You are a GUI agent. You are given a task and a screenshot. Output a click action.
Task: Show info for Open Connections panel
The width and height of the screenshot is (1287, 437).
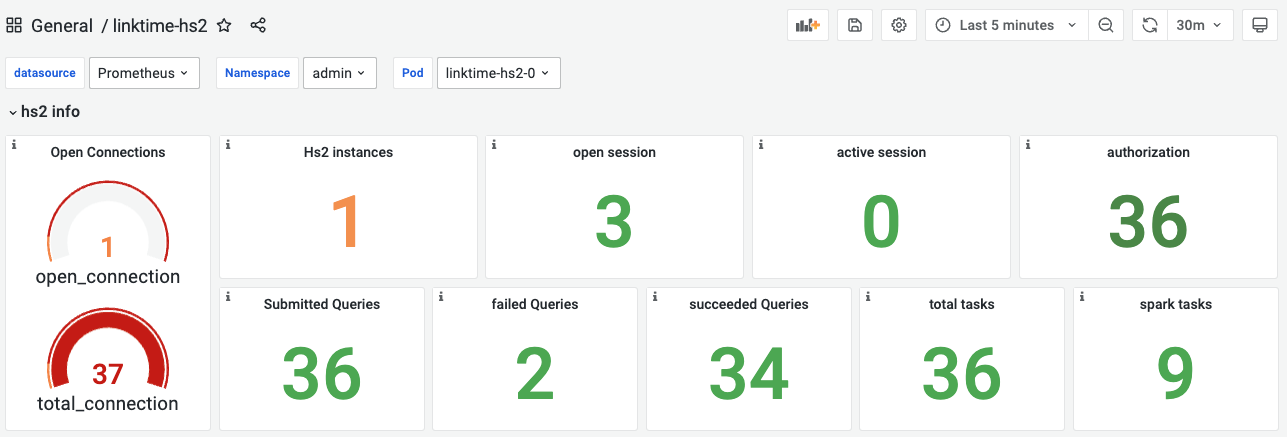point(14,145)
